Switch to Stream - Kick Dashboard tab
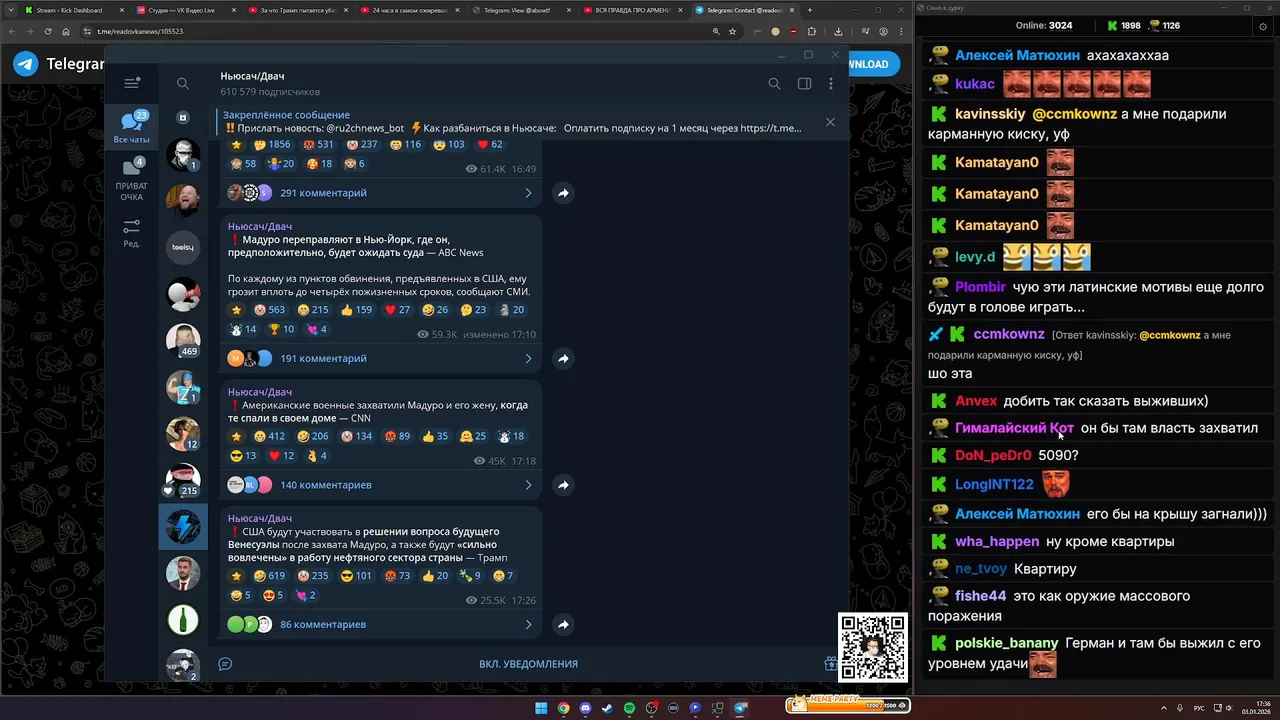Viewport: 1280px width, 720px height. pyautogui.click(x=74, y=10)
